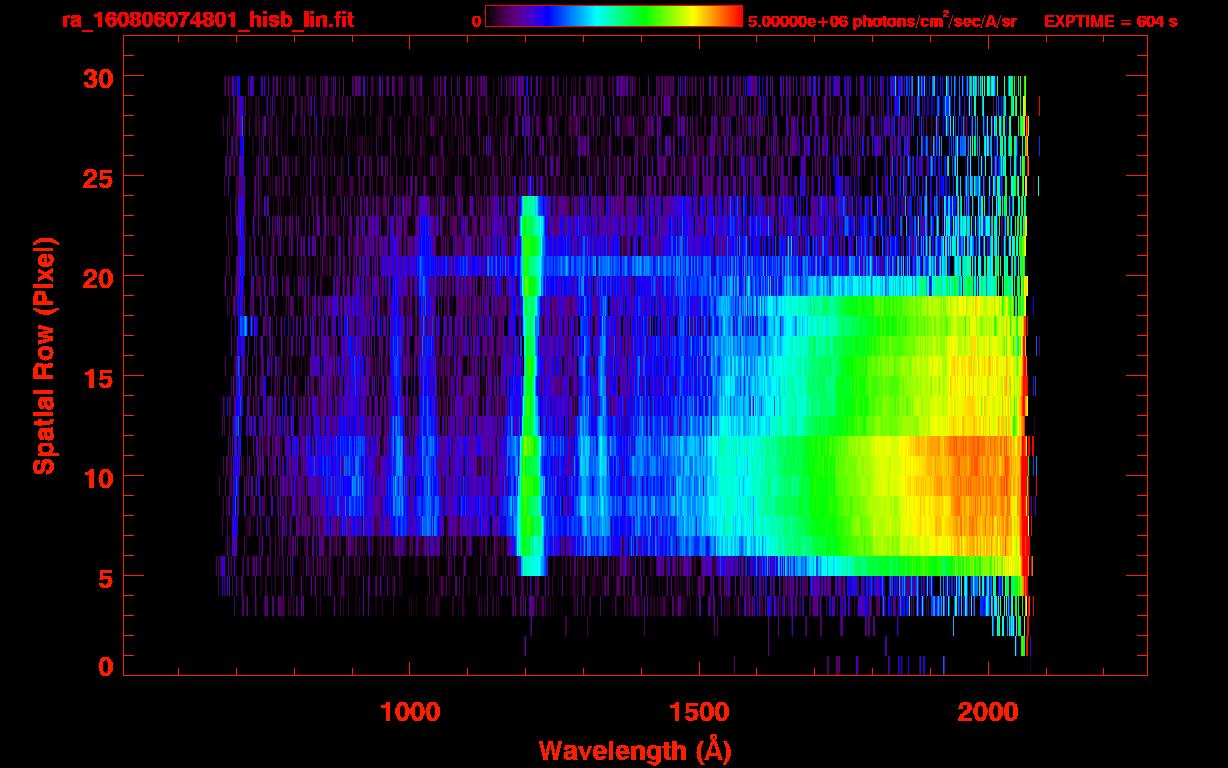The height and width of the screenshot is (768, 1228).
Task: Click the rainbow color scale bar
Action: pos(614,17)
